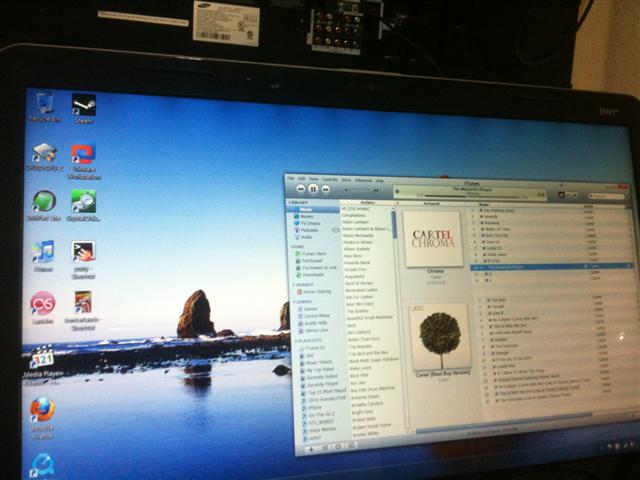Select Movies in the iTunes Library sidebar
This screenshot has width=640, height=480.
(x=304, y=216)
